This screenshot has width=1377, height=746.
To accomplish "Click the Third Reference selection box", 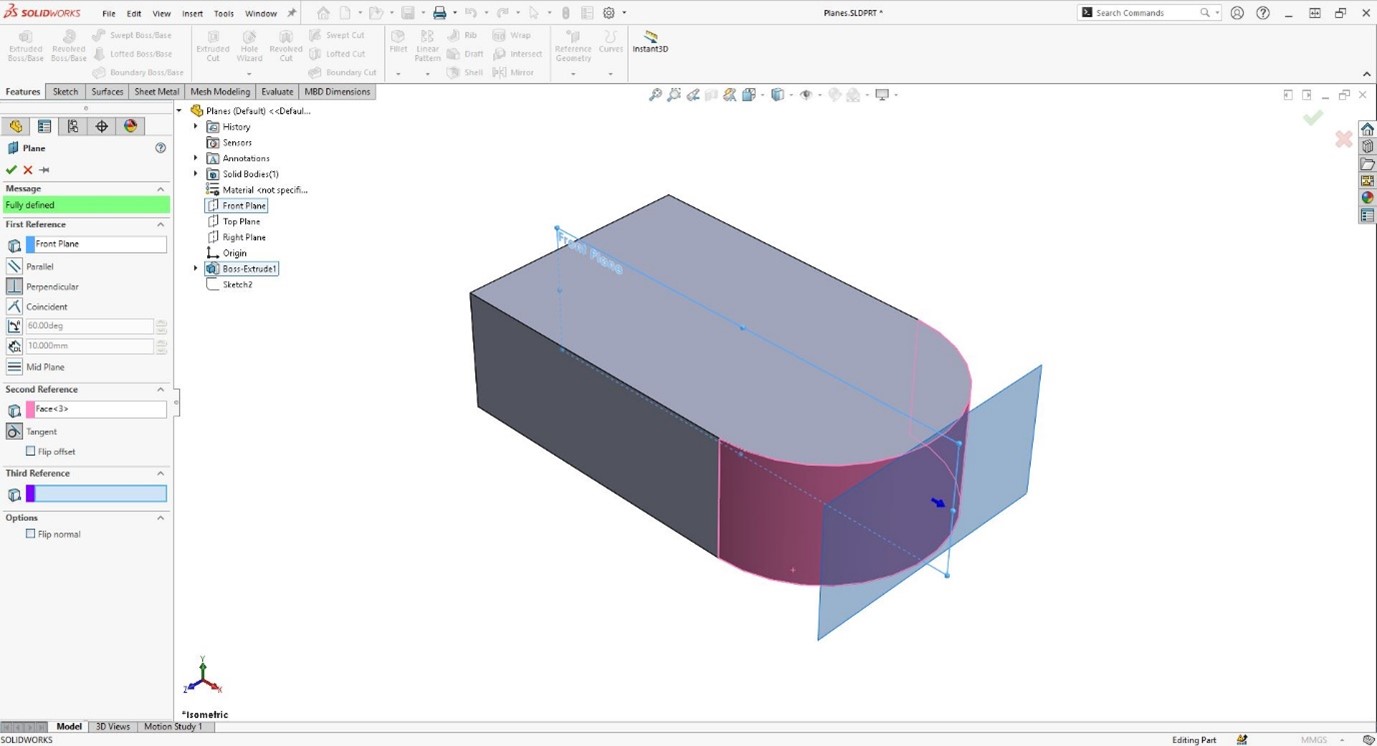I will pos(100,494).
